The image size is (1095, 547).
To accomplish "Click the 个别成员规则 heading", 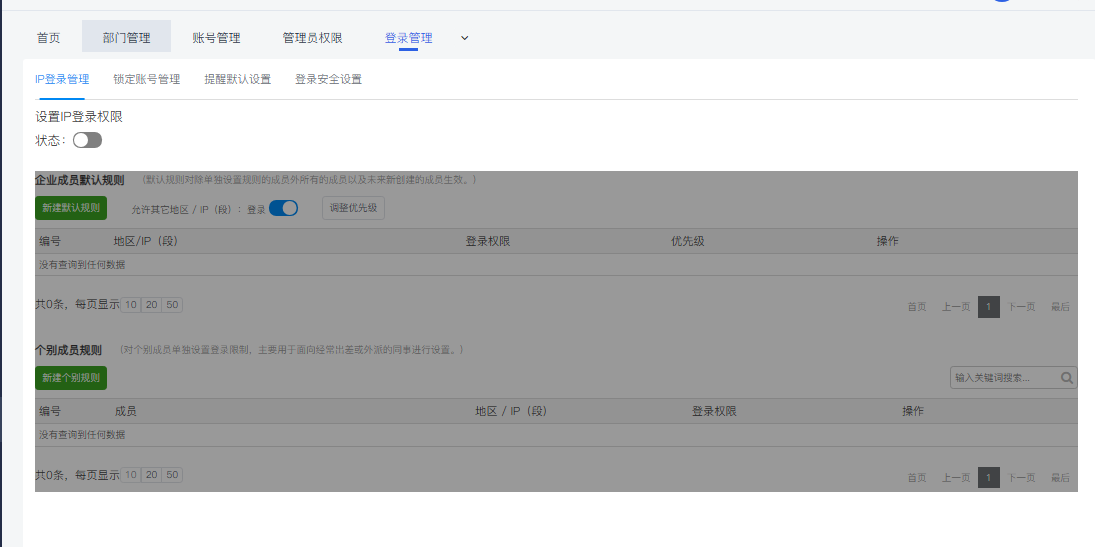I will click(x=68, y=350).
